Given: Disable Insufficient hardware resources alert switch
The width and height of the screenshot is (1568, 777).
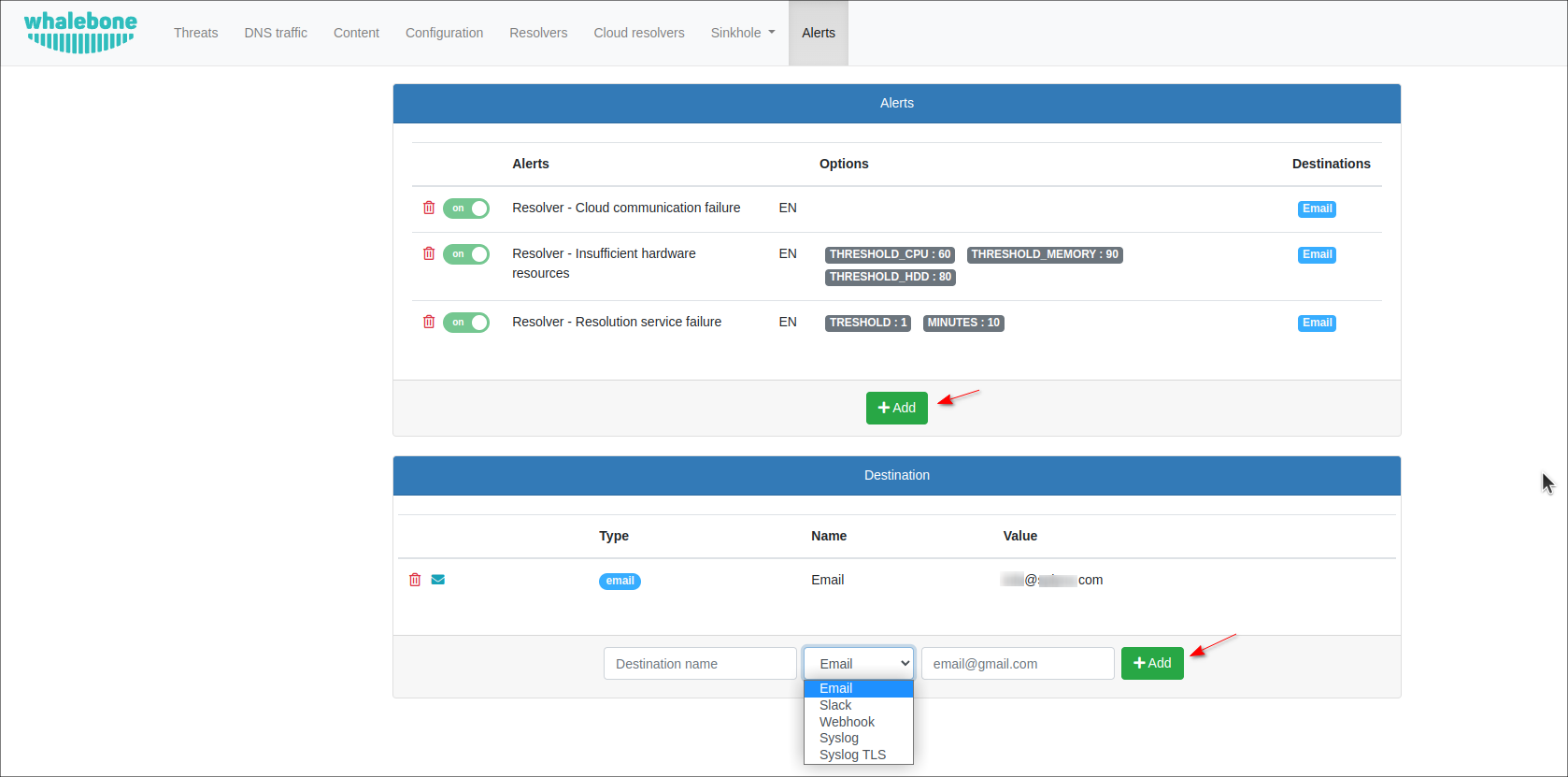Looking at the screenshot, I should pos(466,254).
